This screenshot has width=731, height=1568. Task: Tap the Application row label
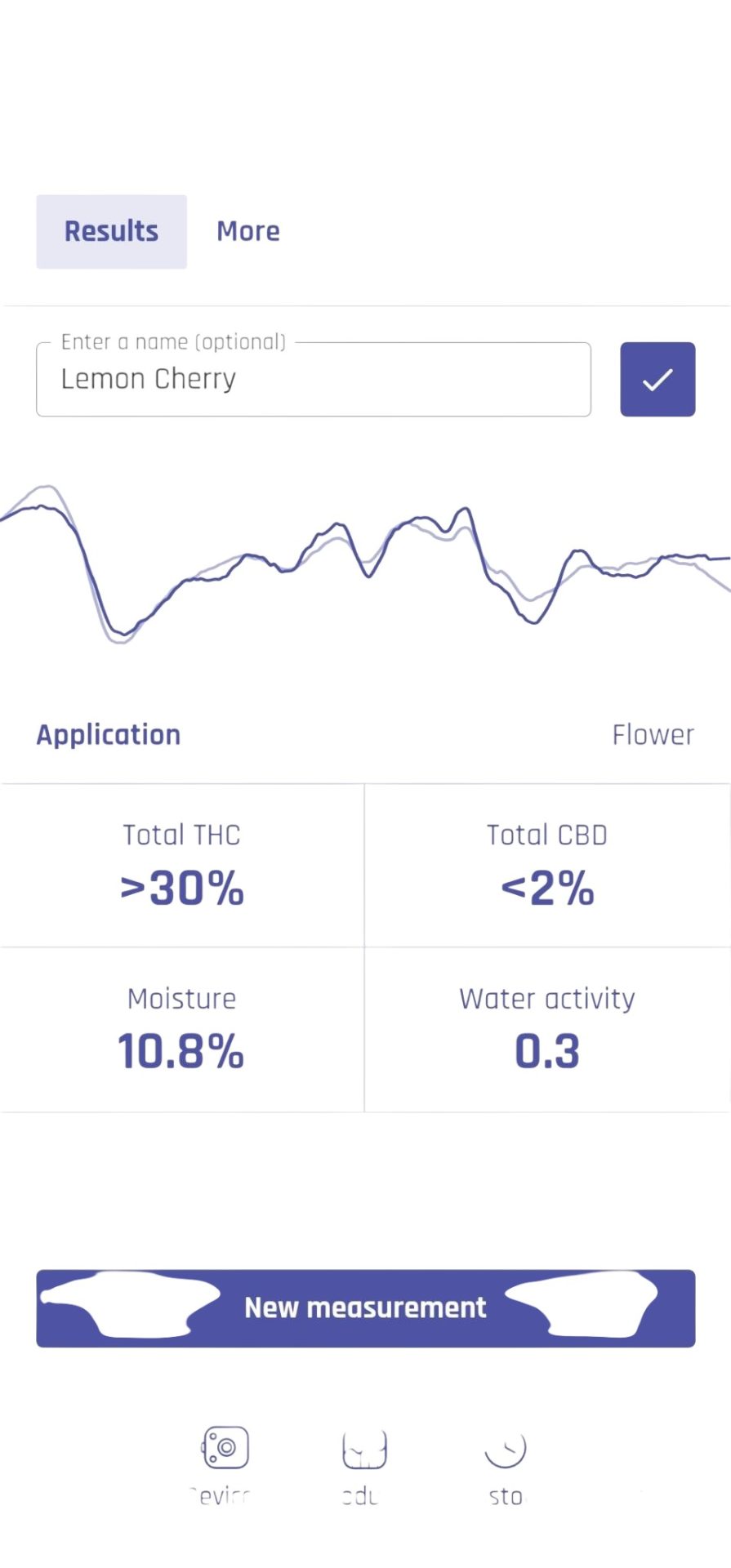pyautogui.click(x=109, y=735)
